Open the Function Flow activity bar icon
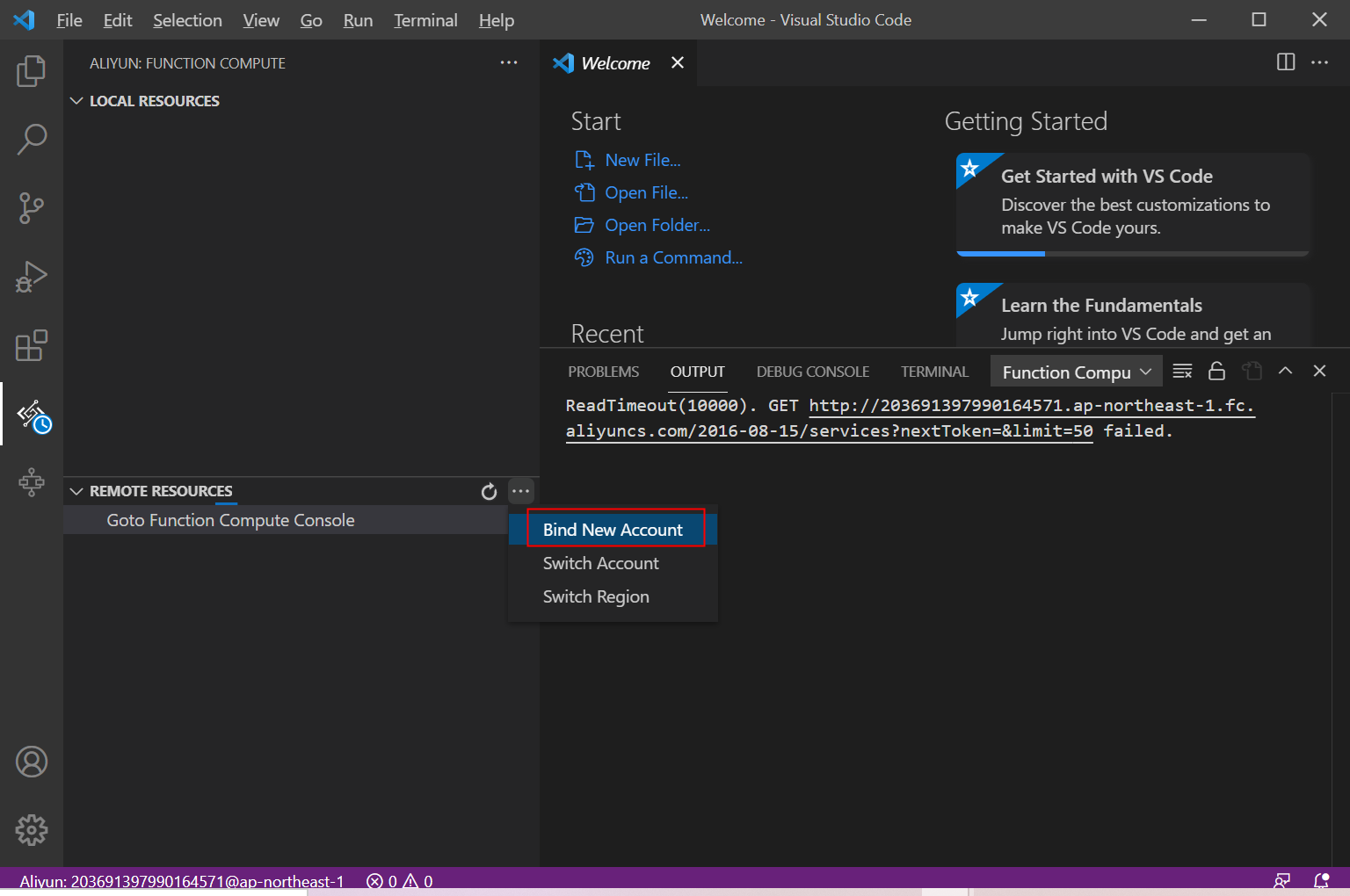Viewport: 1350px width, 896px height. [x=32, y=482]
